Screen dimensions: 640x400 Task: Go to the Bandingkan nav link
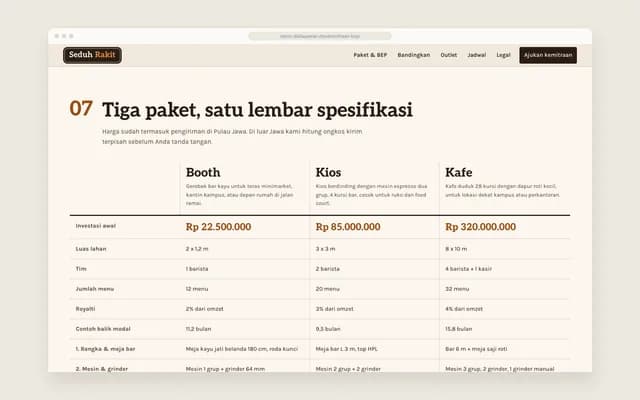pos(413,55)
